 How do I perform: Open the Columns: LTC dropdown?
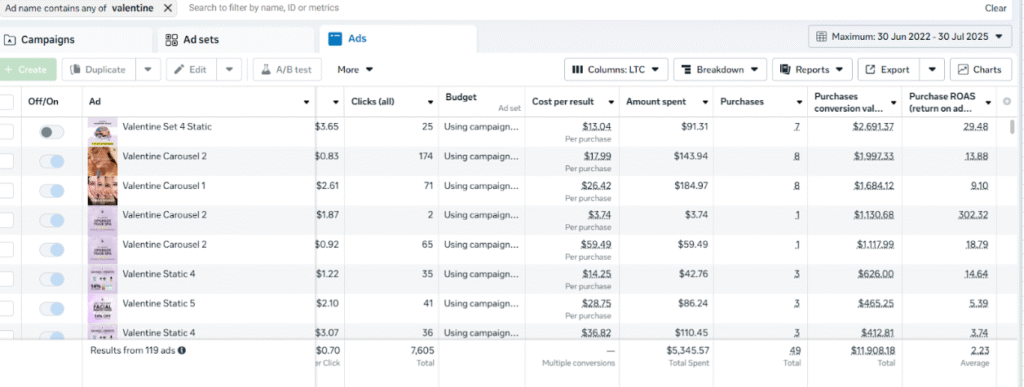pos(616,70)
